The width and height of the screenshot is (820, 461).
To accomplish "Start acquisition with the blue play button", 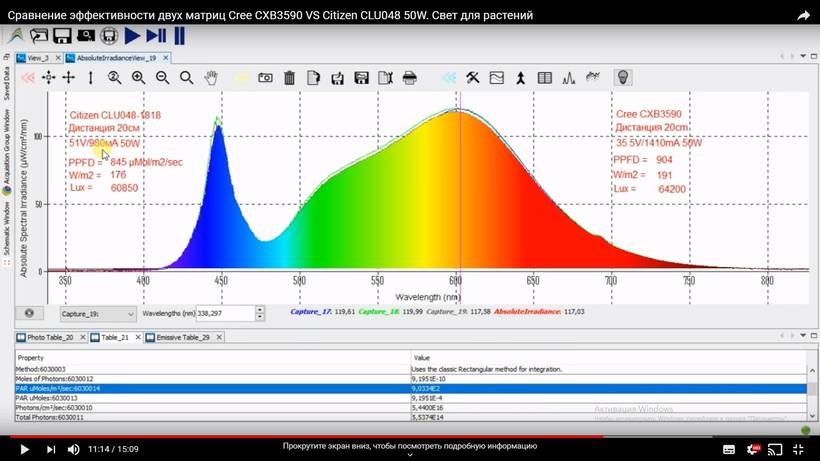I will (x=132, y=36).
